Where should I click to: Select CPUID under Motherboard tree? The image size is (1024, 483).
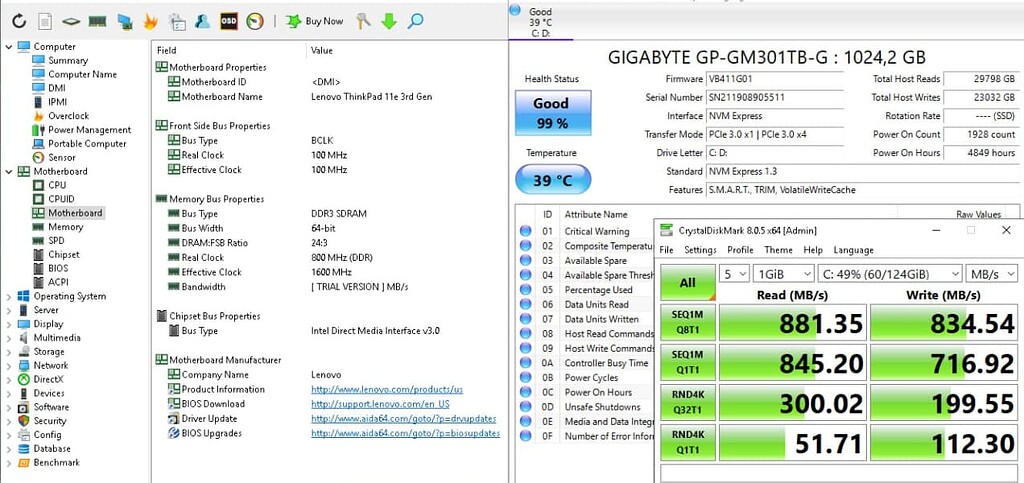coord(61,199)
